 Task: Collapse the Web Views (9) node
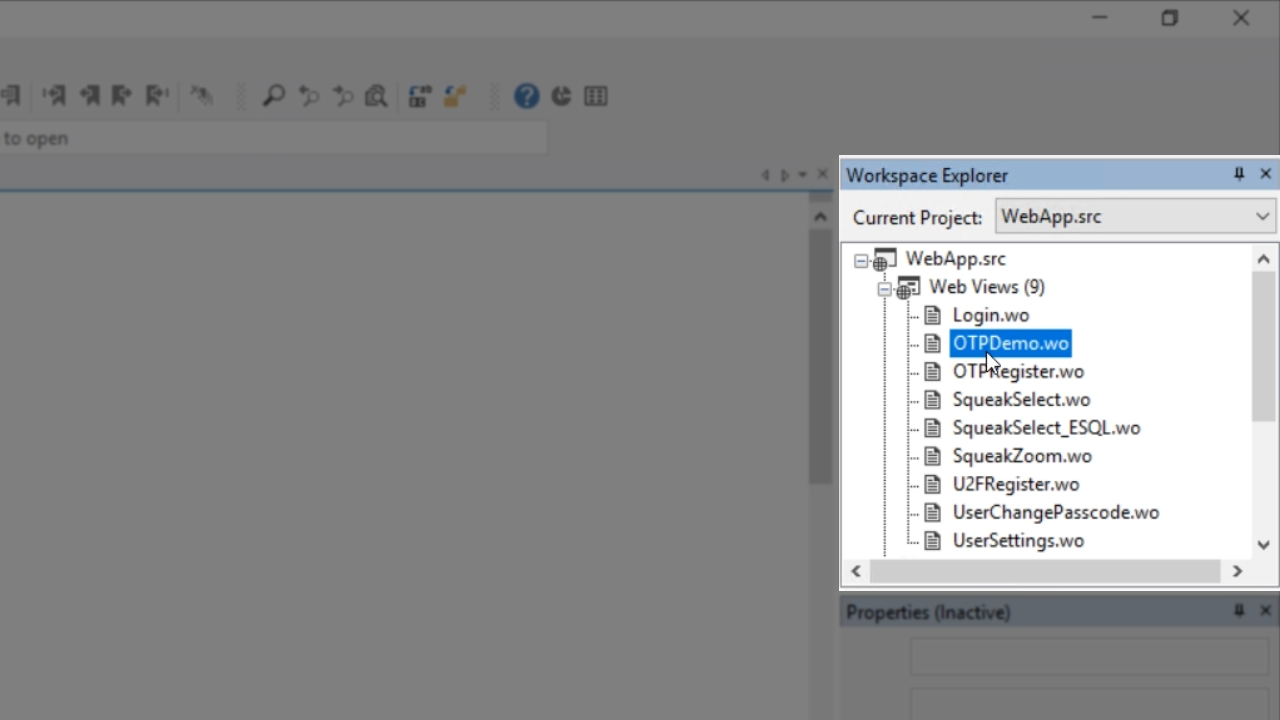(x=884, y=289)
